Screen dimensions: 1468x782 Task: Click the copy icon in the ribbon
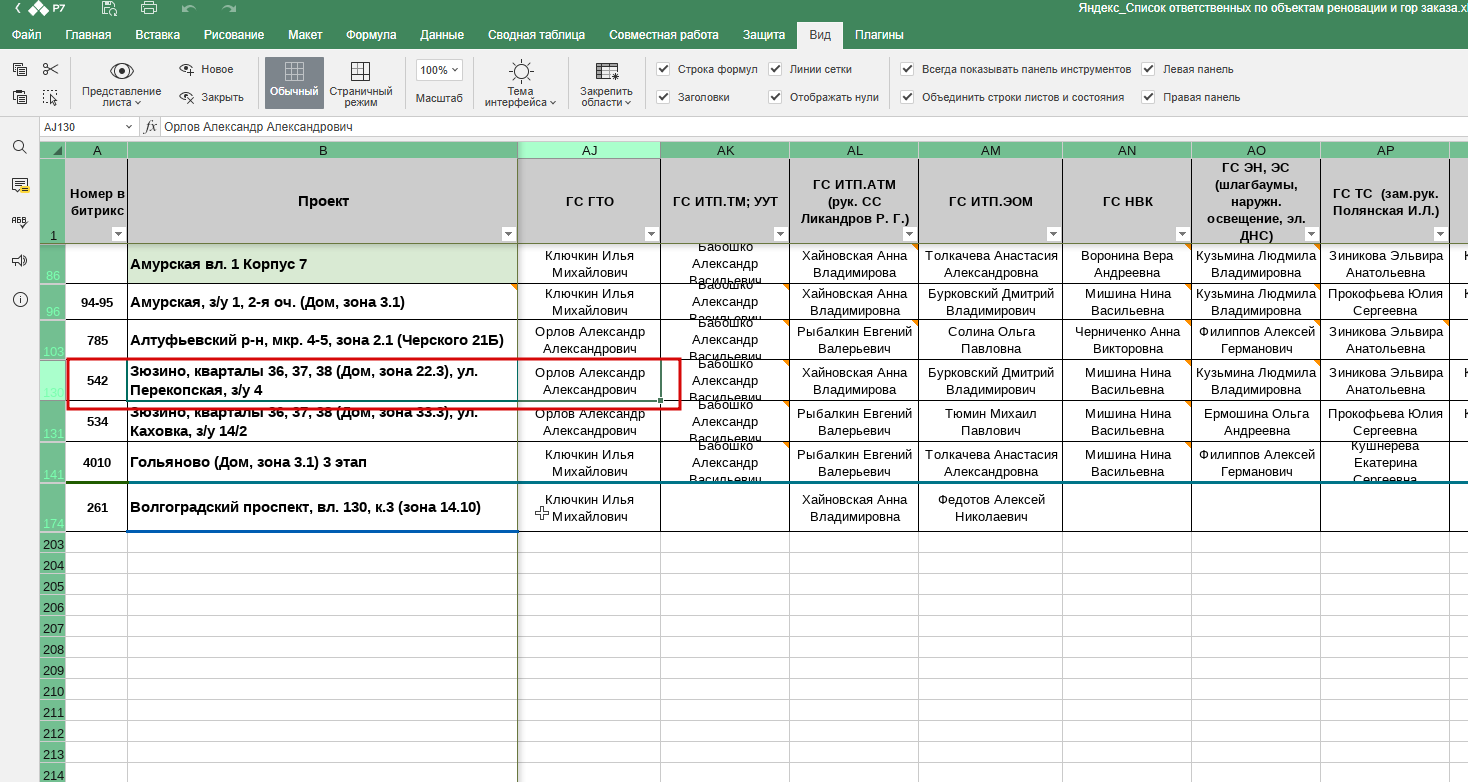tap(20, 69)
